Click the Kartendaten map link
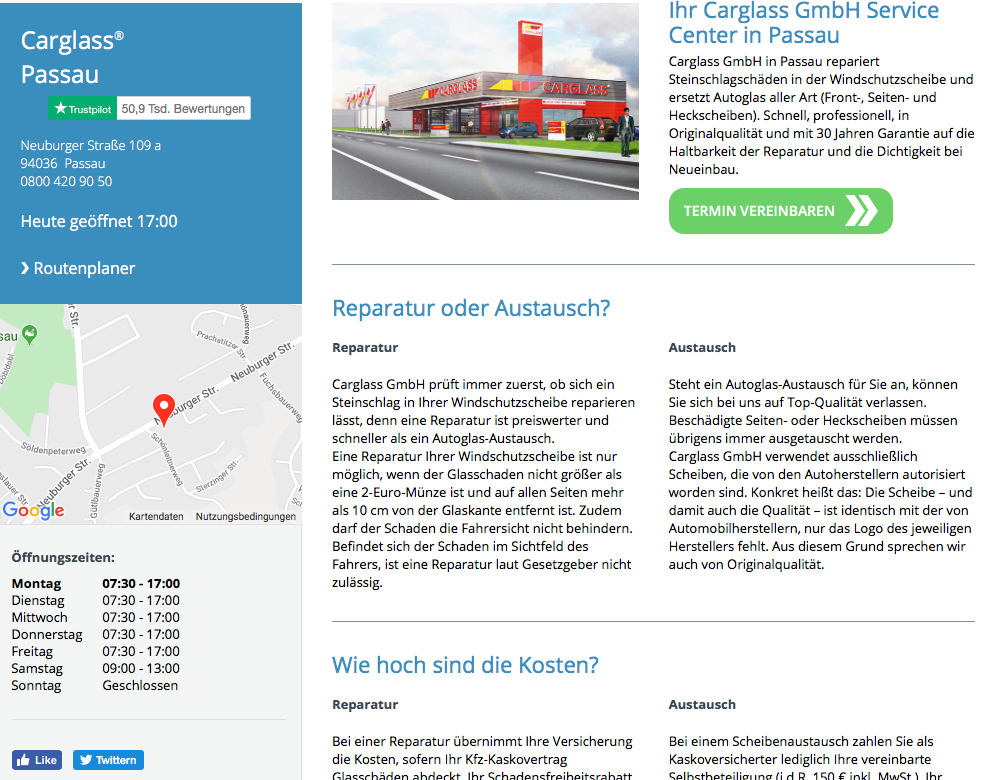Viewport: 995px width, 780px height. click(156, 517)
